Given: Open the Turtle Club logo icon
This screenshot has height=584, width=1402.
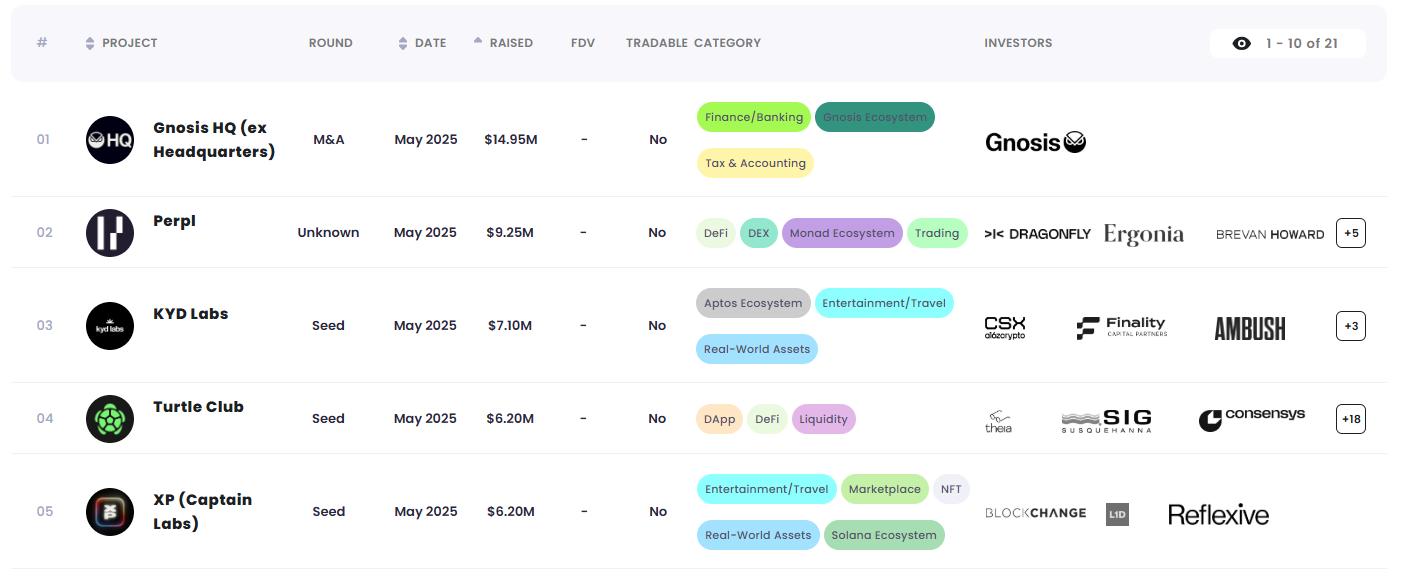Looking at the screenshot, I should click(x=110, y=419).
